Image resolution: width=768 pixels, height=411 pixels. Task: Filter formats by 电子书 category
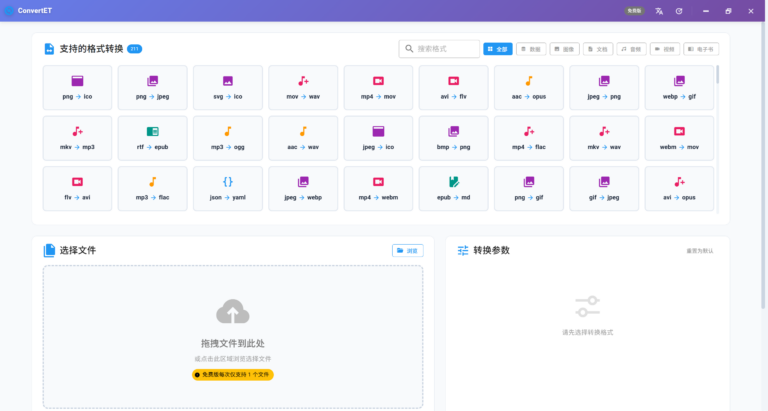pos(701,49)
